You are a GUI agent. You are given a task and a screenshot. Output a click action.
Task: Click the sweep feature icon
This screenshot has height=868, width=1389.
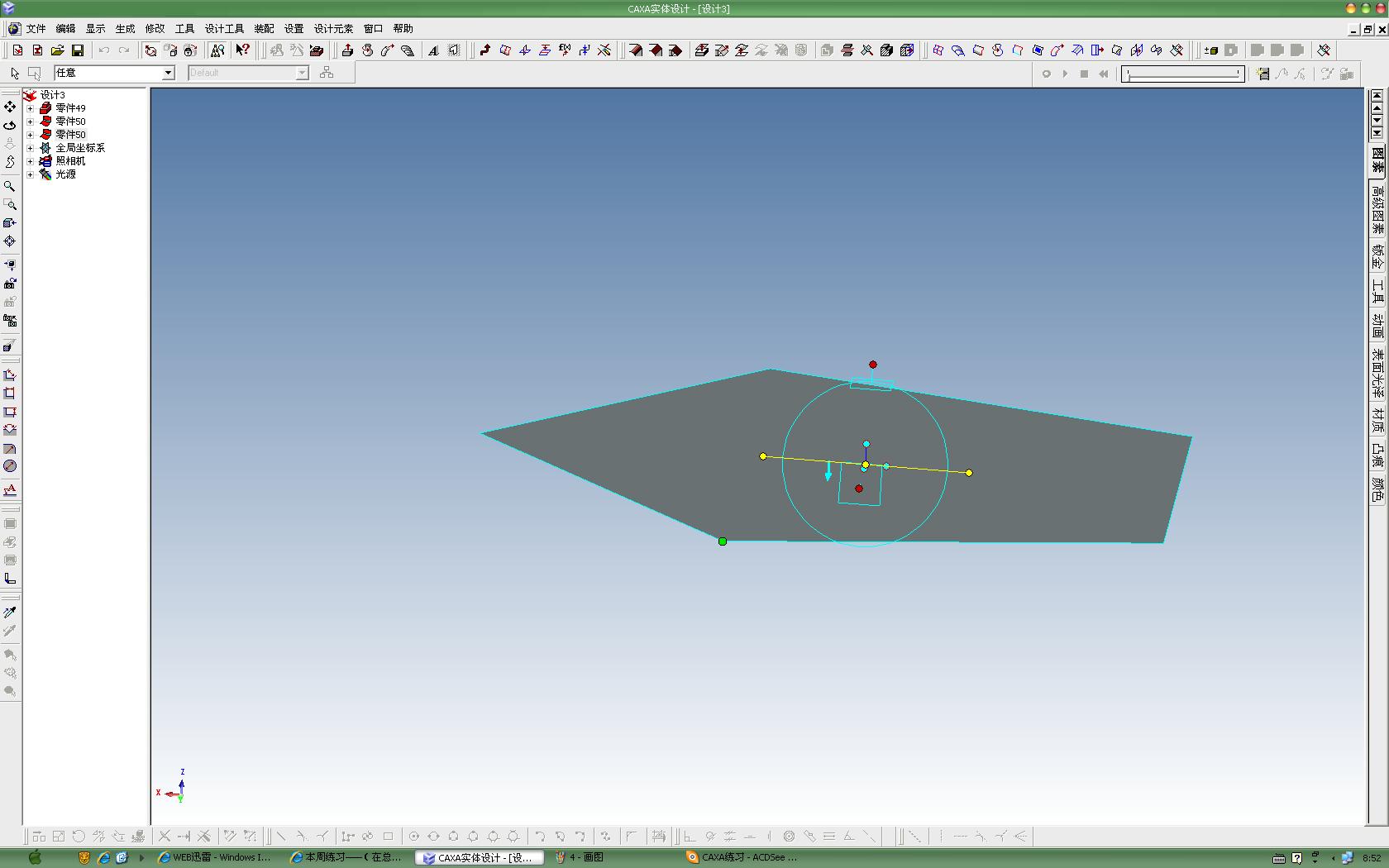[387, 50]
